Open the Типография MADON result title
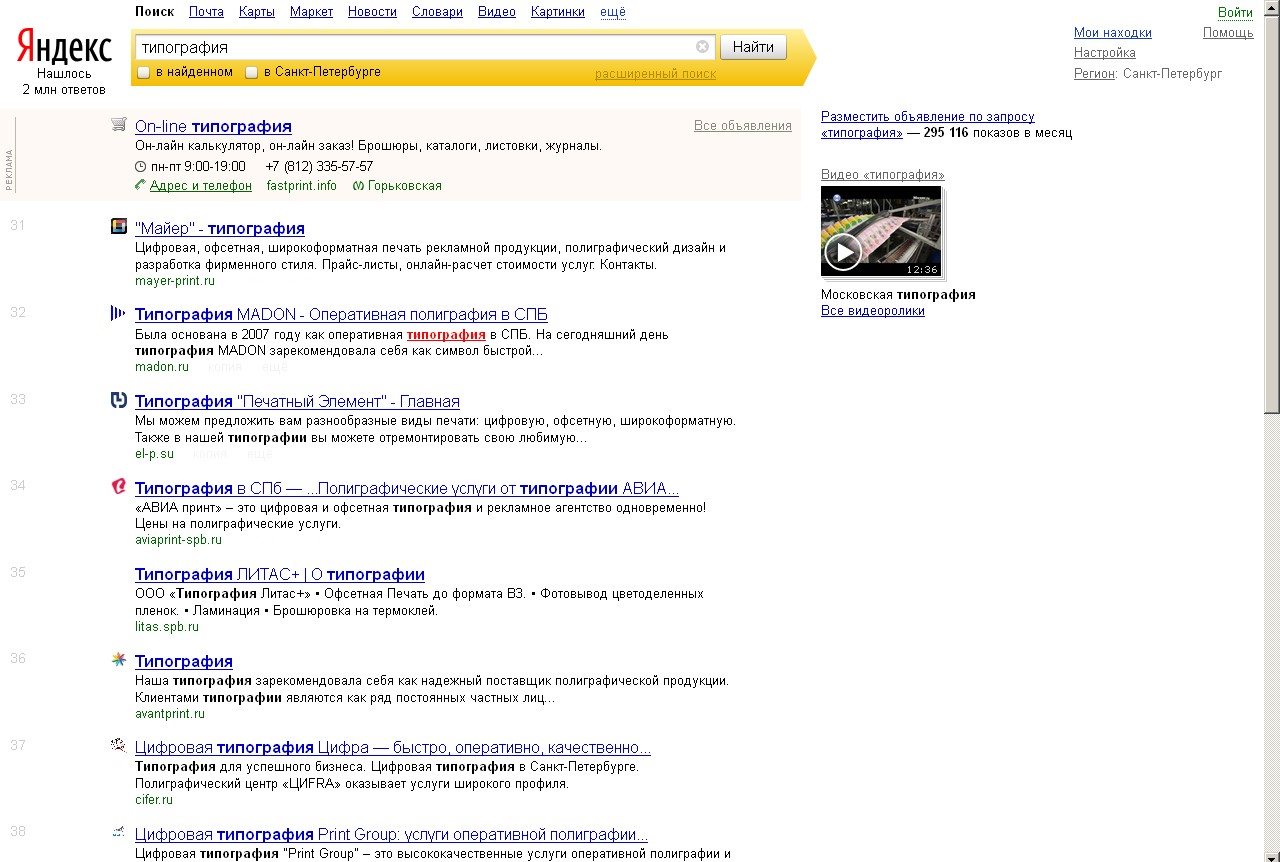This screenshot has height=862, width=1280. (x=341, y=315)
